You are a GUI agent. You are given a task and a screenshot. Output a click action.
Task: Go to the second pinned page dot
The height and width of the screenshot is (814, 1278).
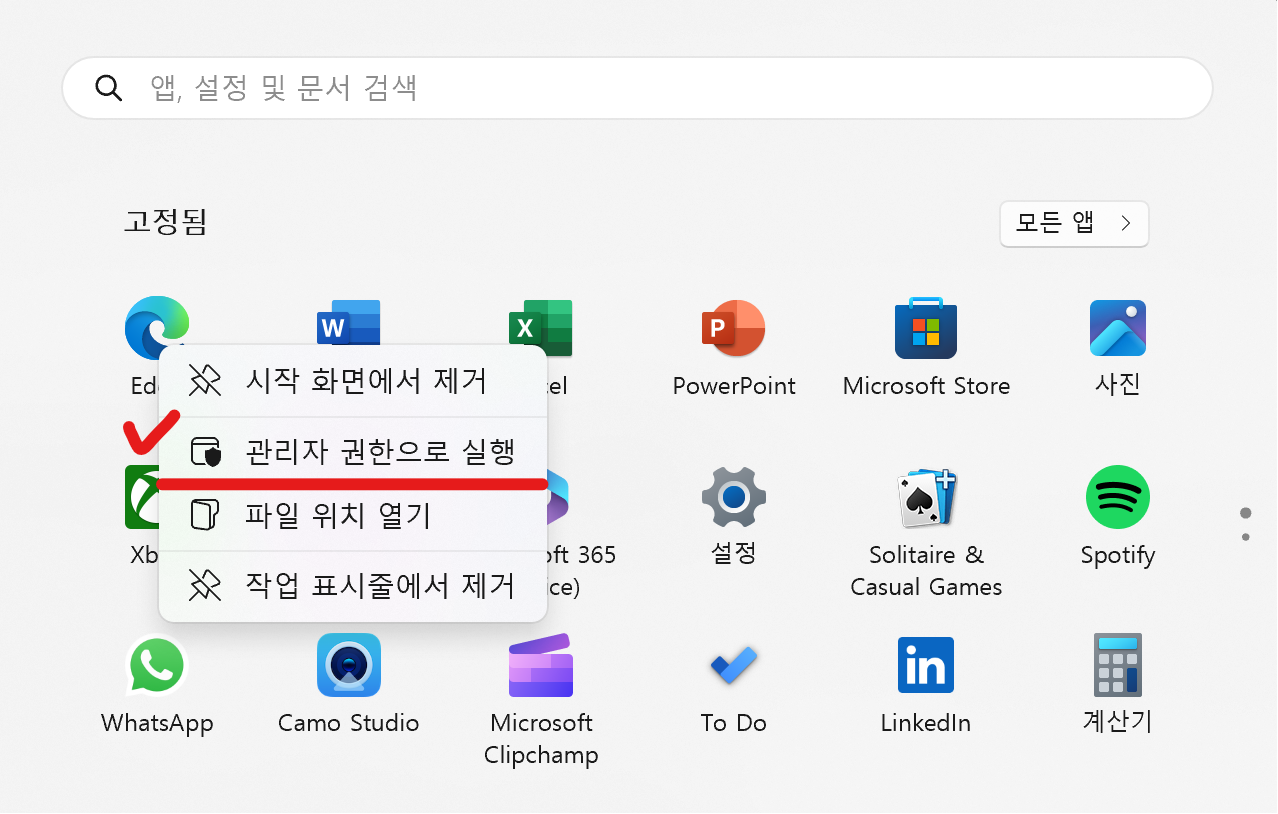click(1245, 537)
